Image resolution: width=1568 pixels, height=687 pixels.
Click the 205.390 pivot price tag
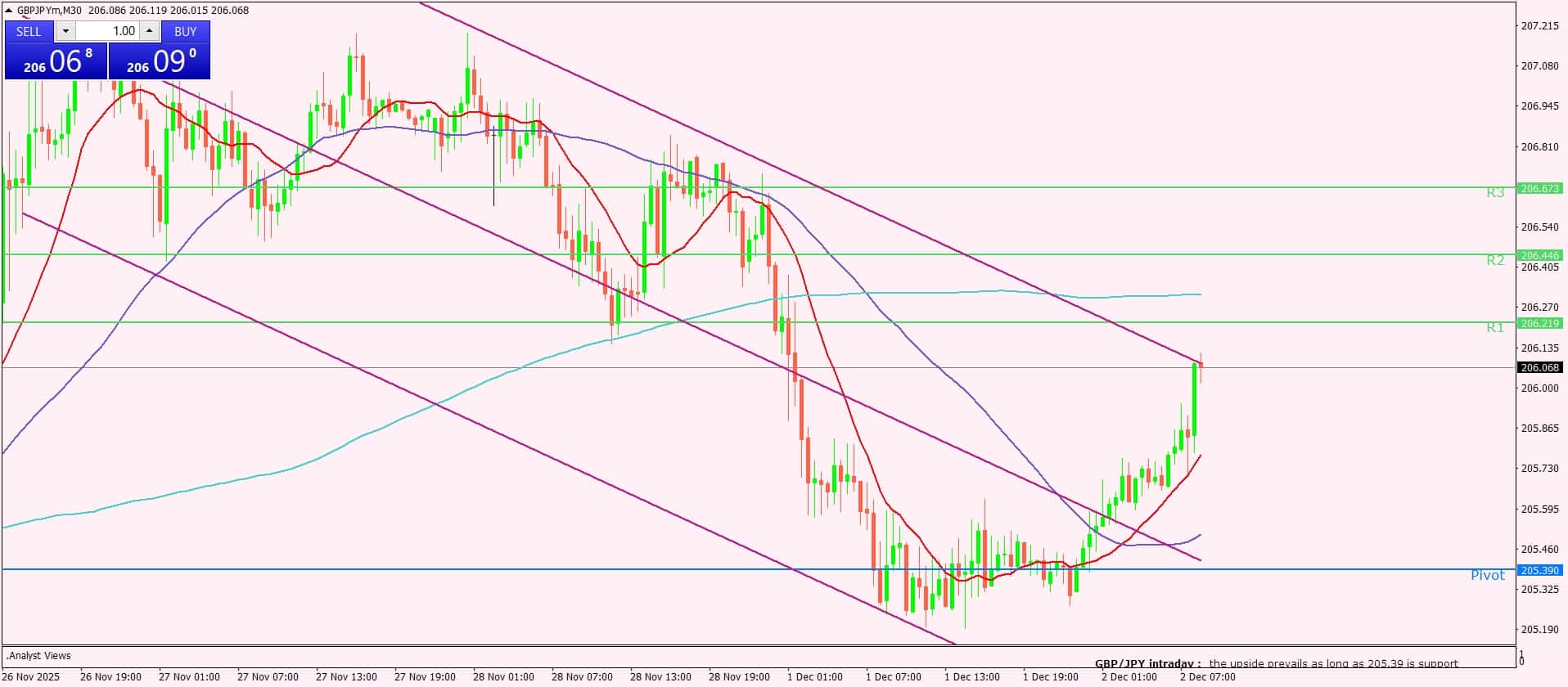[x=1540, y=570]
